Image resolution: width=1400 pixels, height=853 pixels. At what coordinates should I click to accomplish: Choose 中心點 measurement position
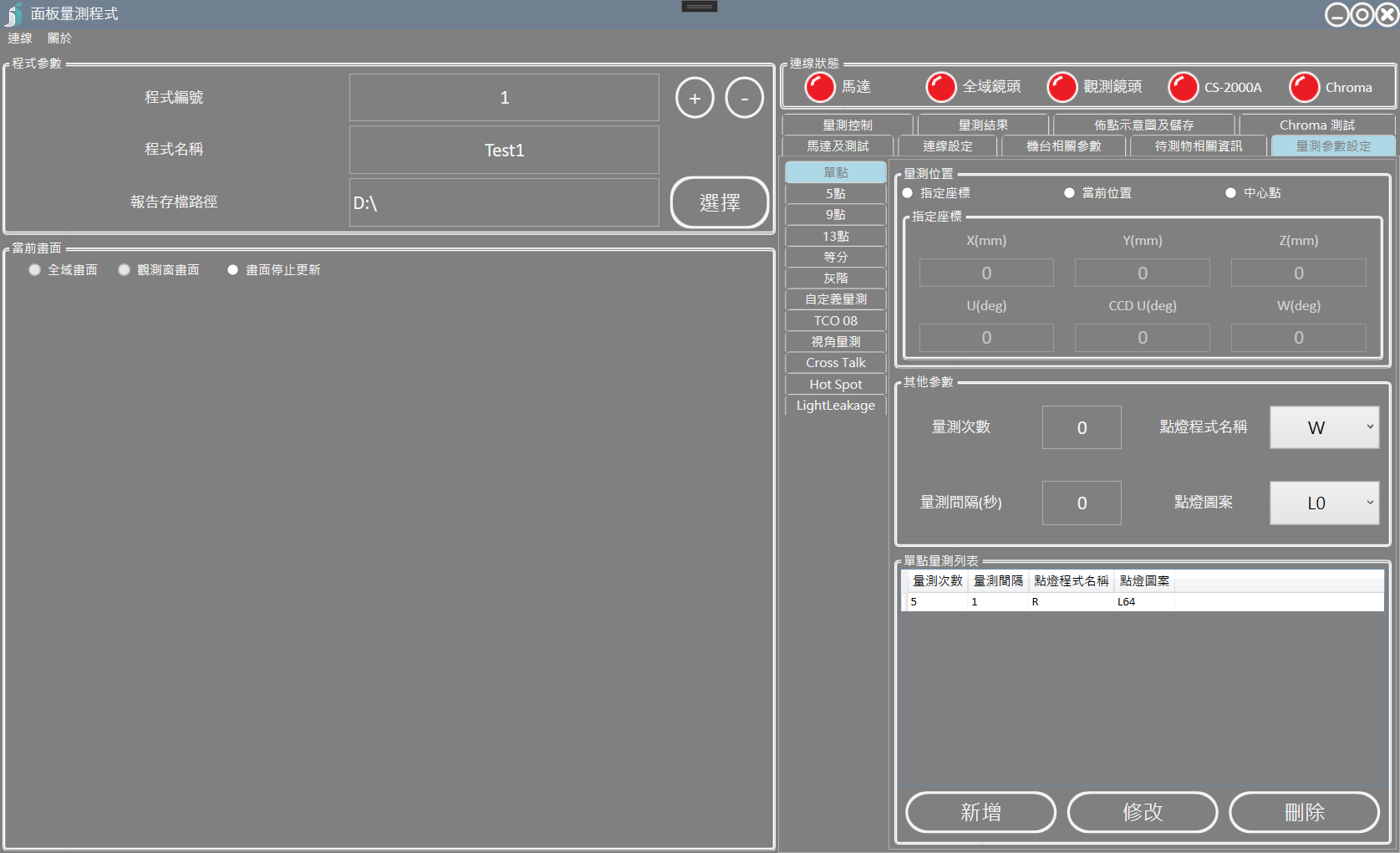pos(1230,193)
